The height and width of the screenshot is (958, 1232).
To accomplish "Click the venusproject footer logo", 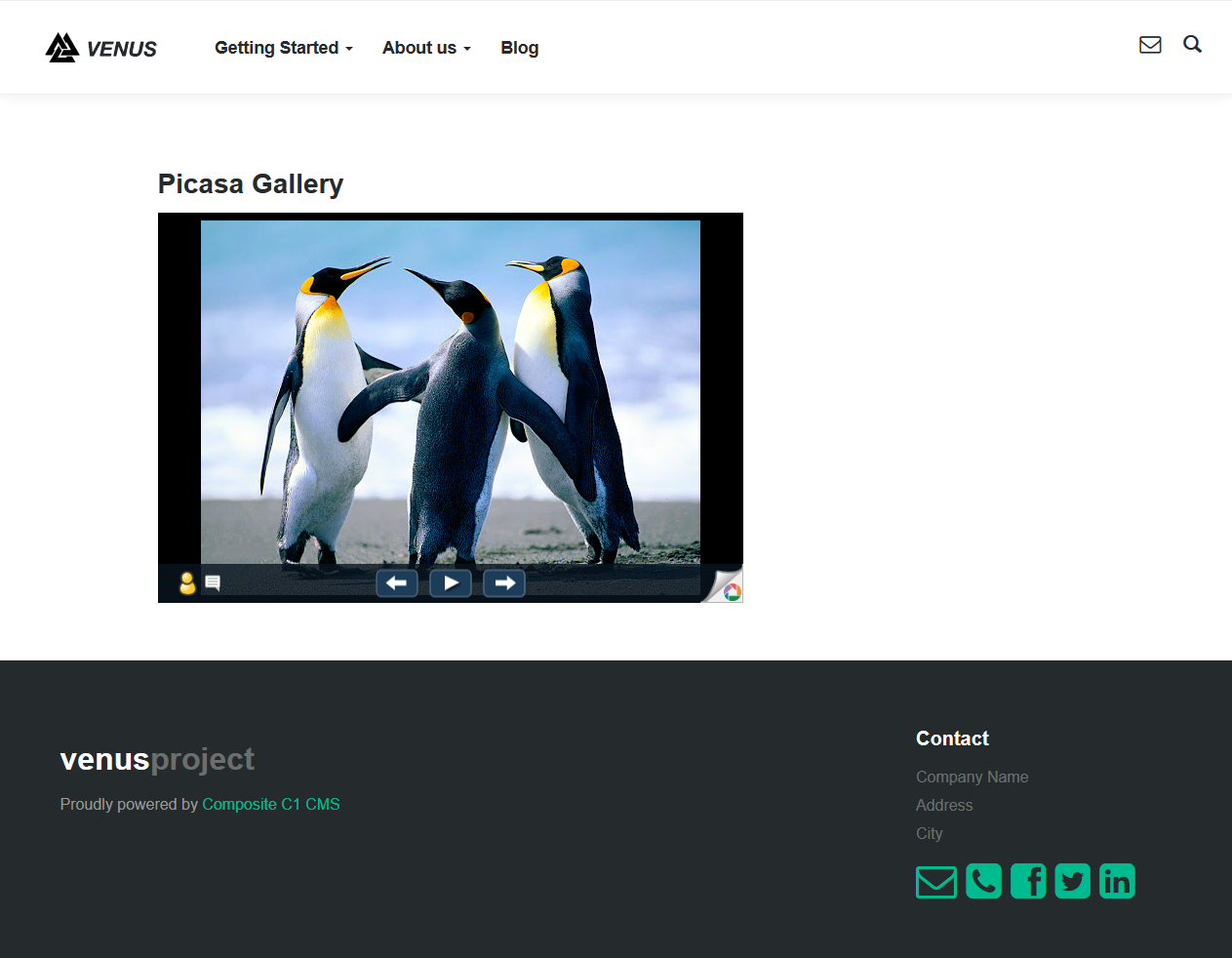I will [157, 759].
